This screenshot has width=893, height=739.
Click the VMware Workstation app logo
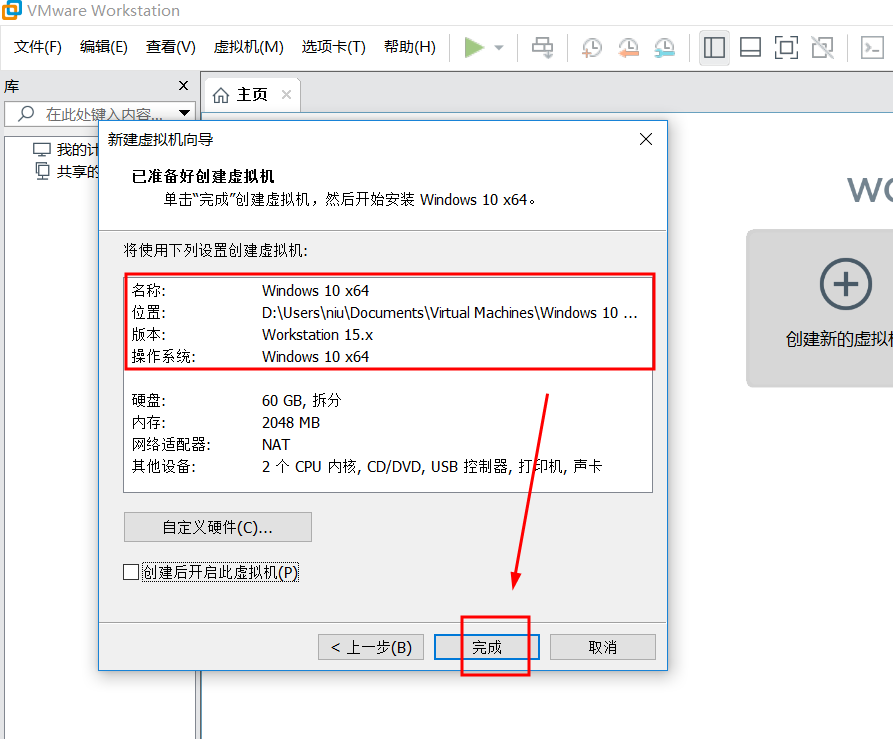click(x=11, y=10)
